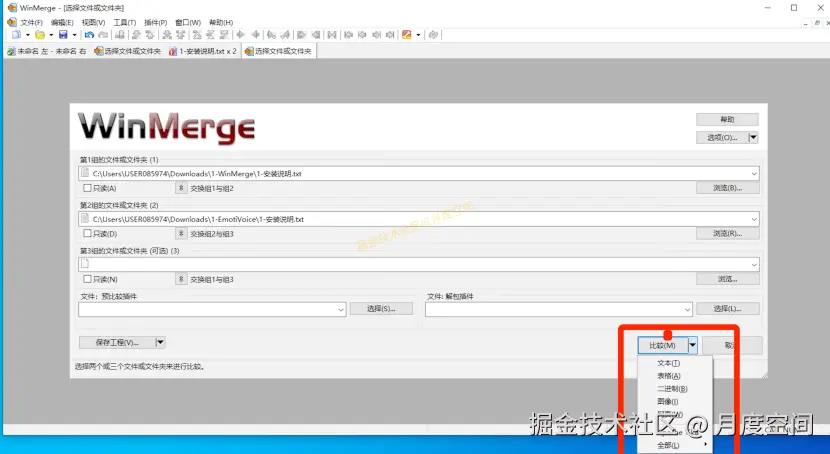Click the third group 浏览... button
Viewport: 830px width, 454px height.
tap(727, 279)
